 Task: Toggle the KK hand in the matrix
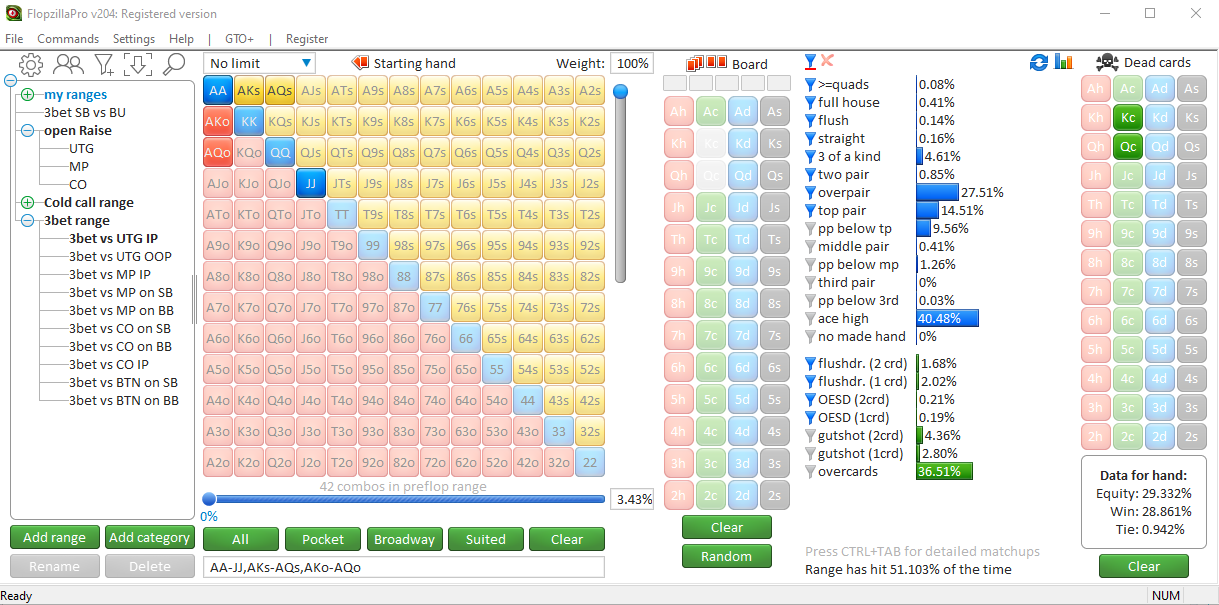click(x=249, y=121)
